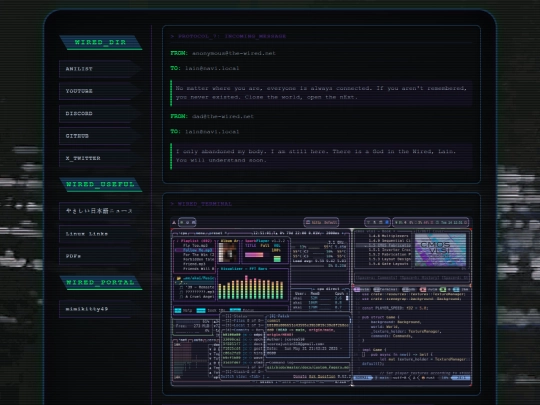Click the WIRED_USEFUL section header

[100, 184]
